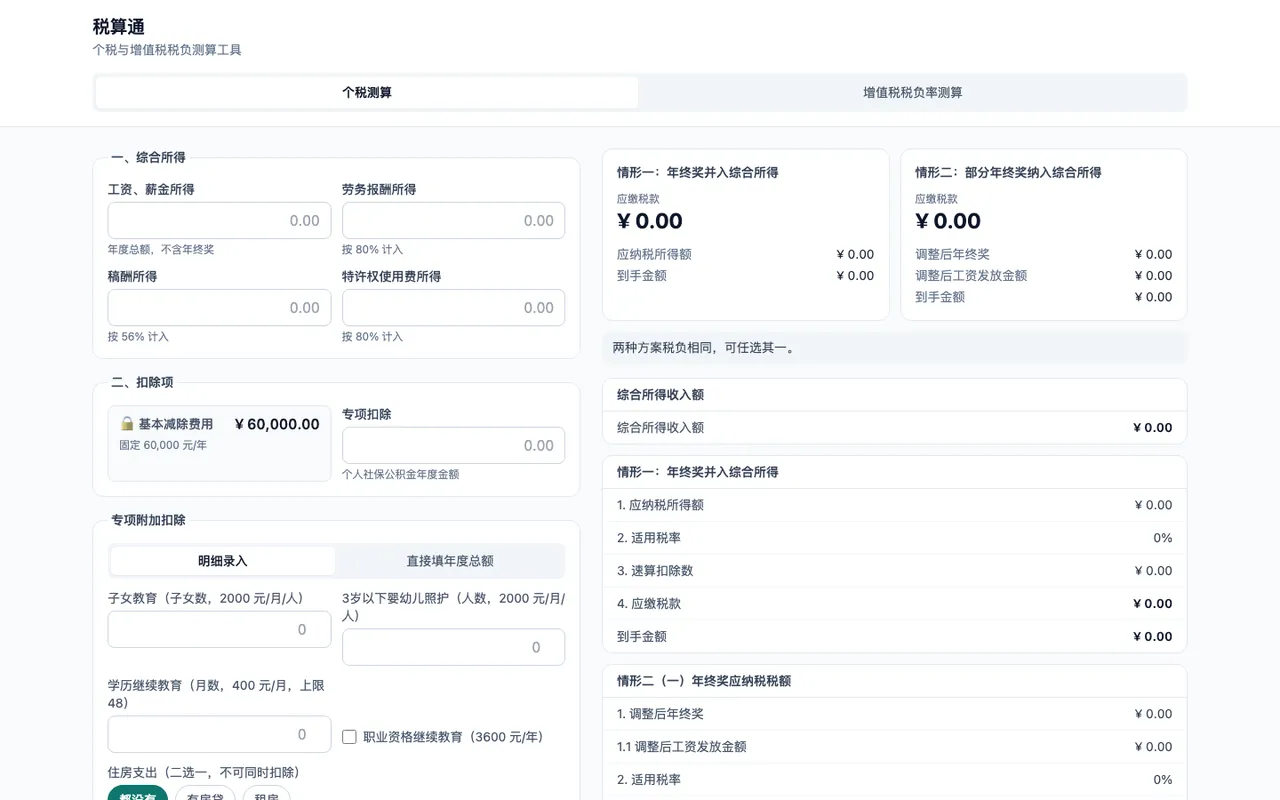Click the 1.1 调整后工资发放金额 row
The image size is (1280, 800).
[895, 747]
